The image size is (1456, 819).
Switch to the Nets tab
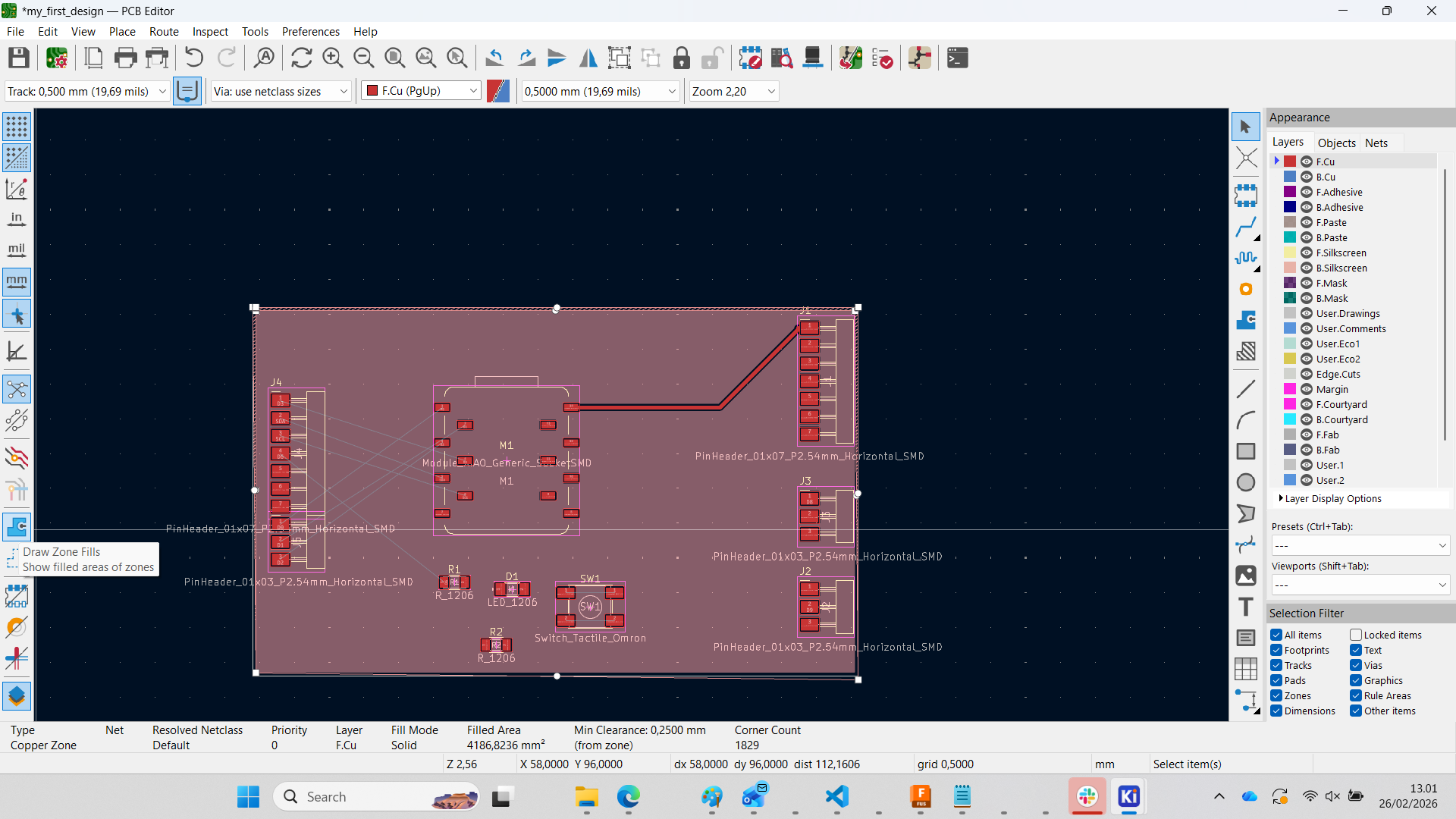(x=1377, y=143)
